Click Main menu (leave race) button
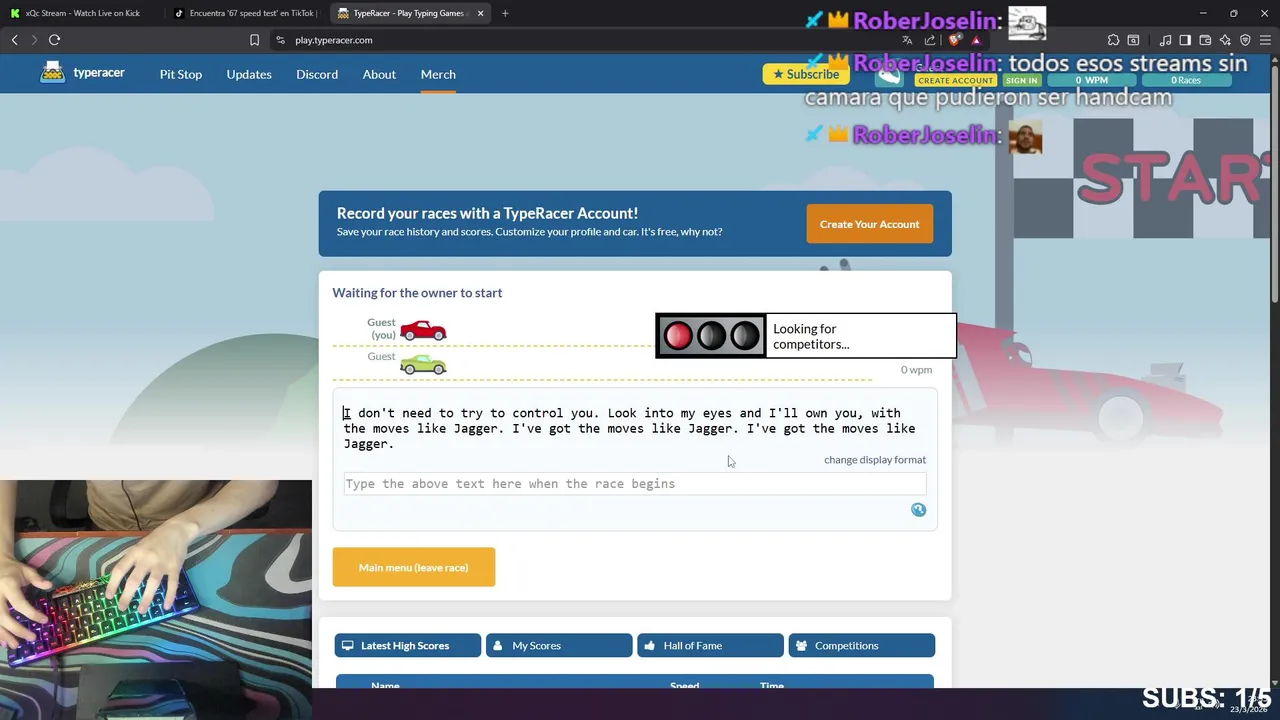The height and width of the screenshot is (720, 1280). [414, 567]
